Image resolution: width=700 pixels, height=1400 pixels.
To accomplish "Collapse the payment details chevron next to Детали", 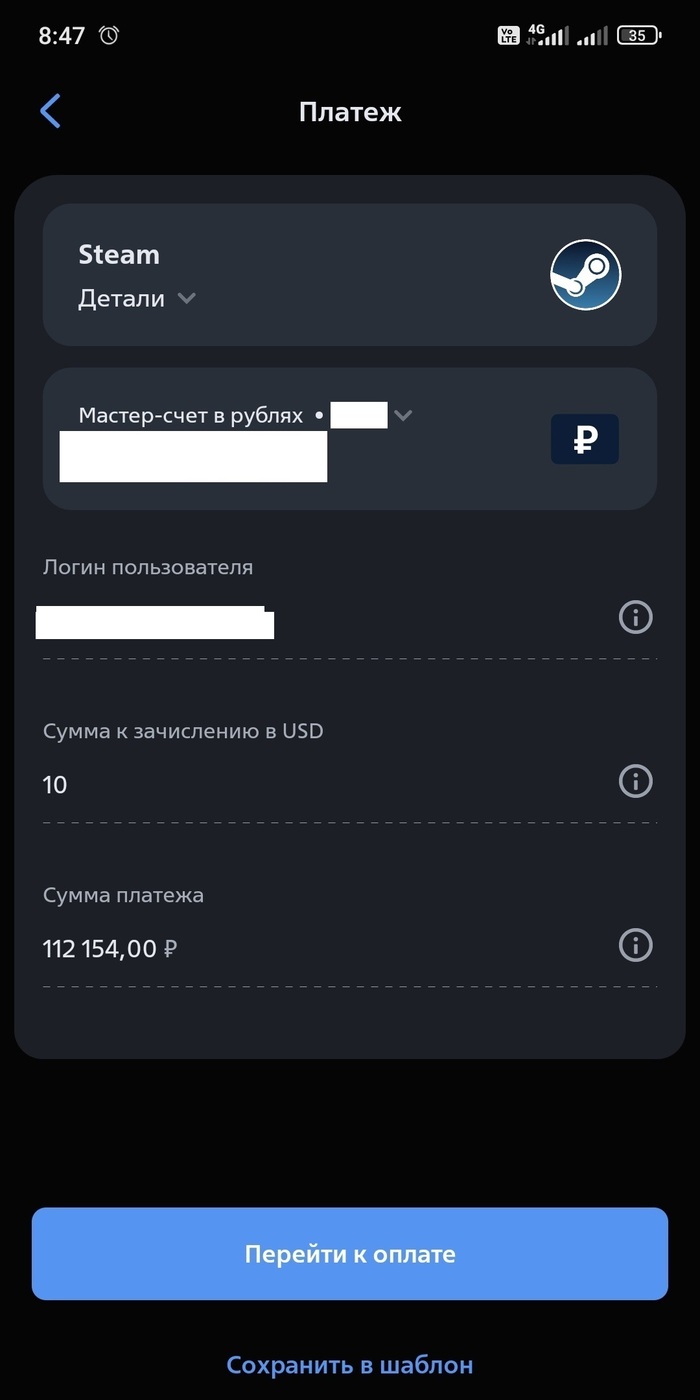I will [x=189, y=298].
